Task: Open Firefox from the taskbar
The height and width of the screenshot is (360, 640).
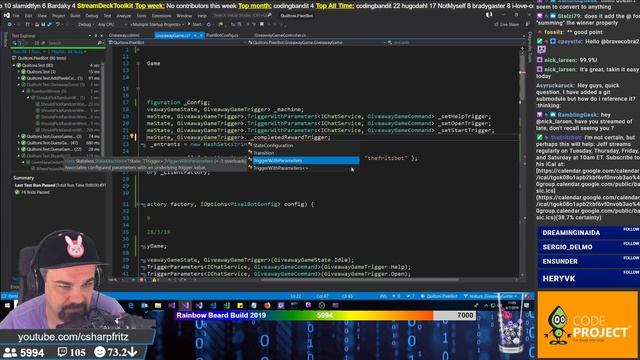Action: [x=267, y=305]
